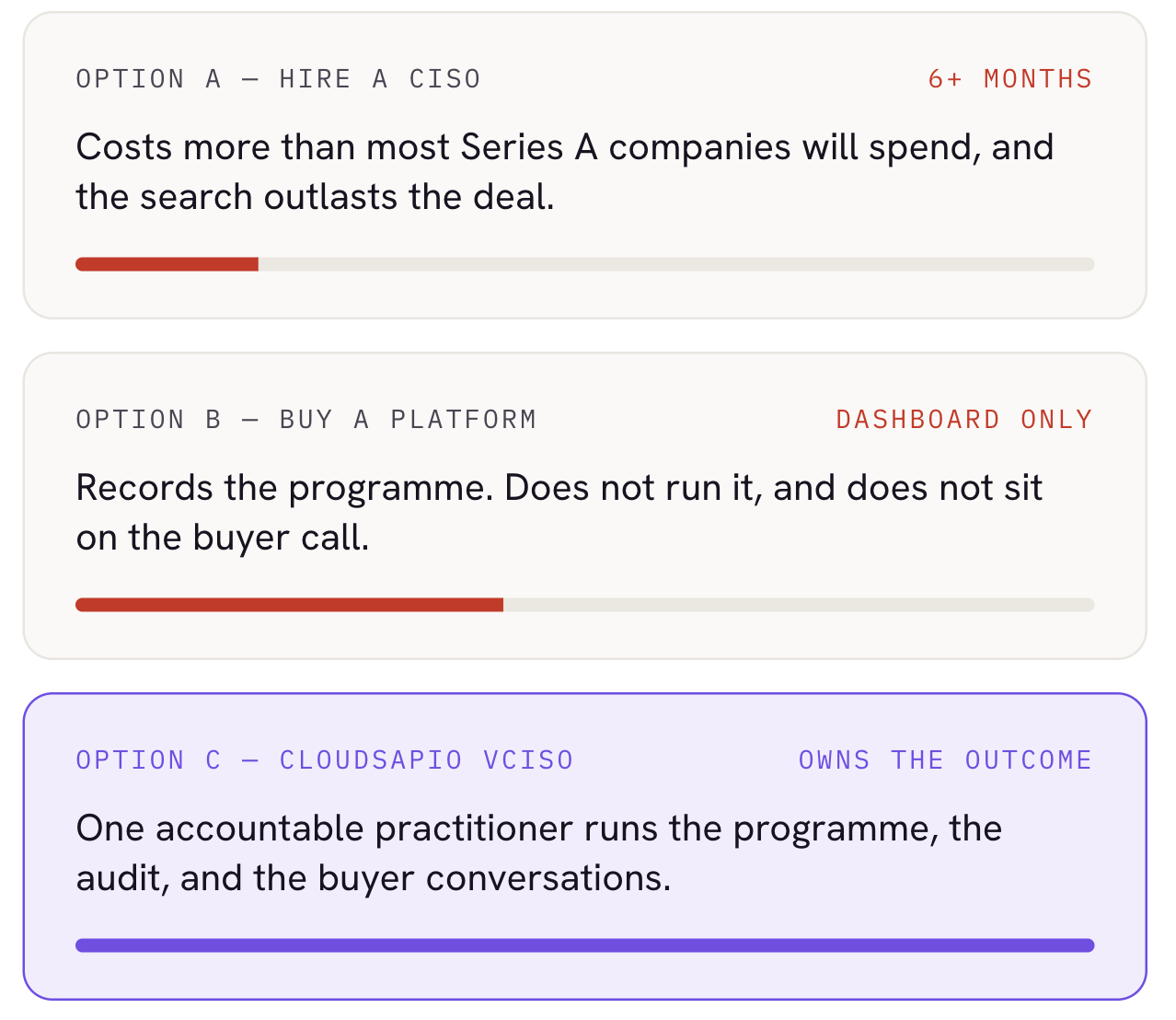Image resolution: width=1176 pixels, height=1020 pixels.
Task: Click the accountable practitioner description text
Action: [x=539, y=853]
